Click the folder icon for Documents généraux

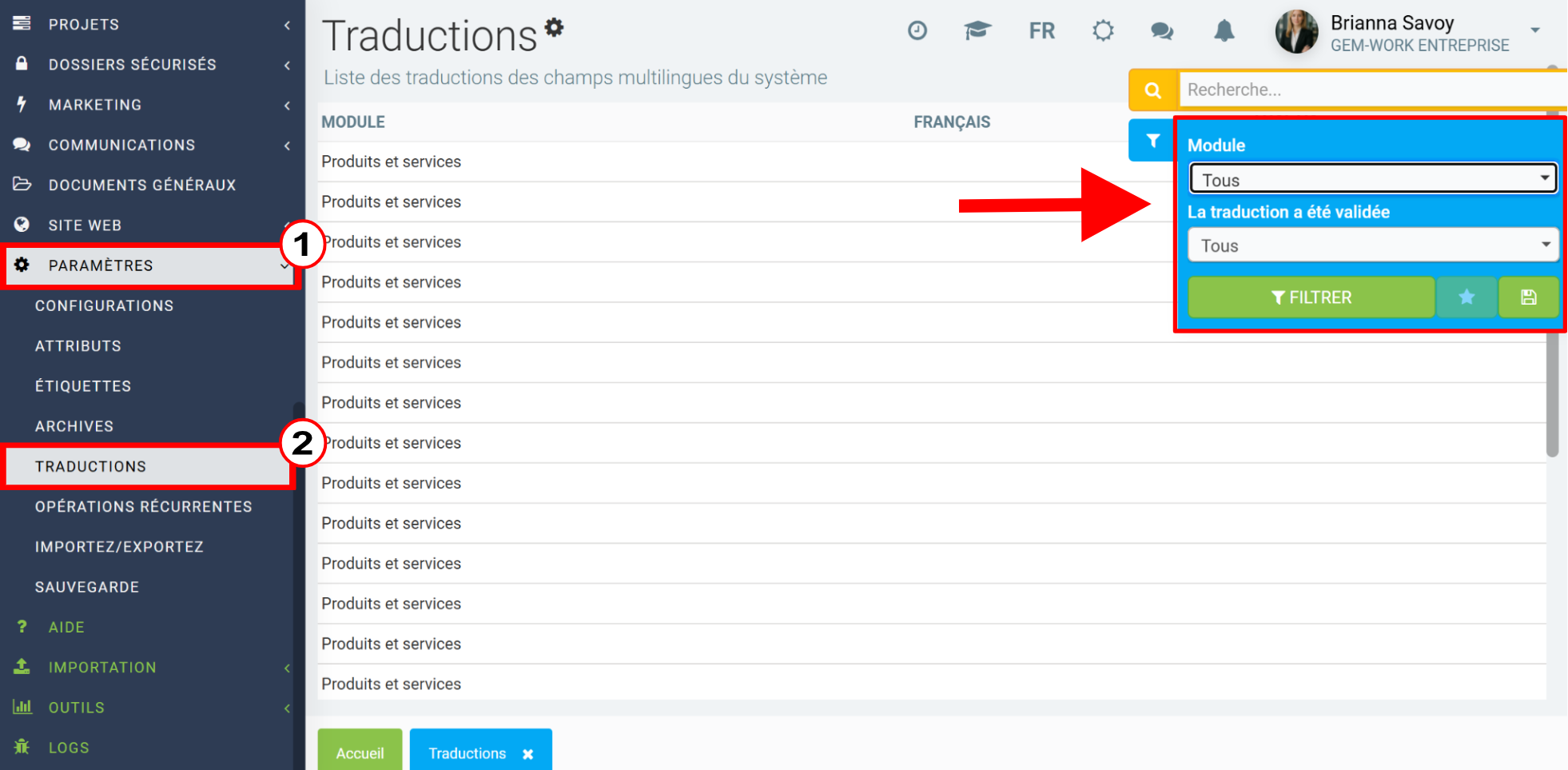[22, 184]
